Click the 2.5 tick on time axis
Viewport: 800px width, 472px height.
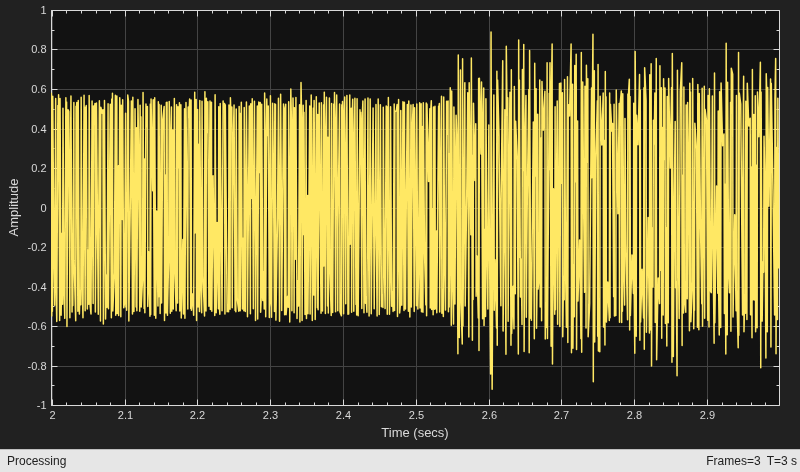click(416, 415)
